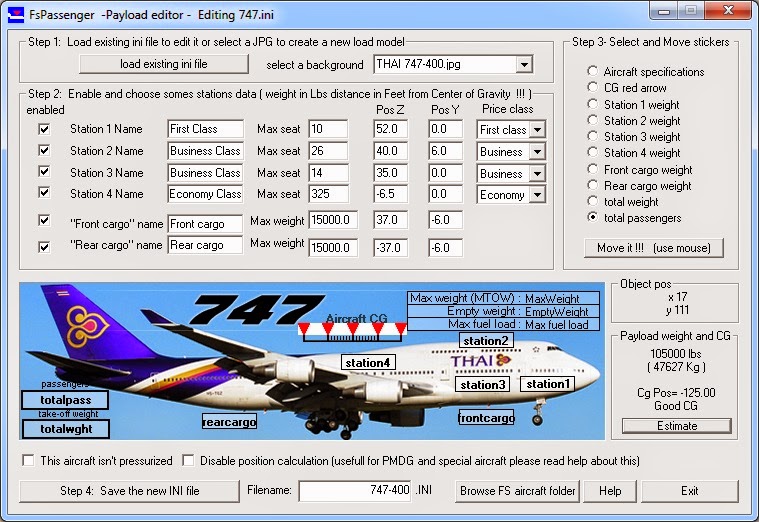
Task: Click Rear cargo Pos Z field -37.0
Action: (391, 247)
